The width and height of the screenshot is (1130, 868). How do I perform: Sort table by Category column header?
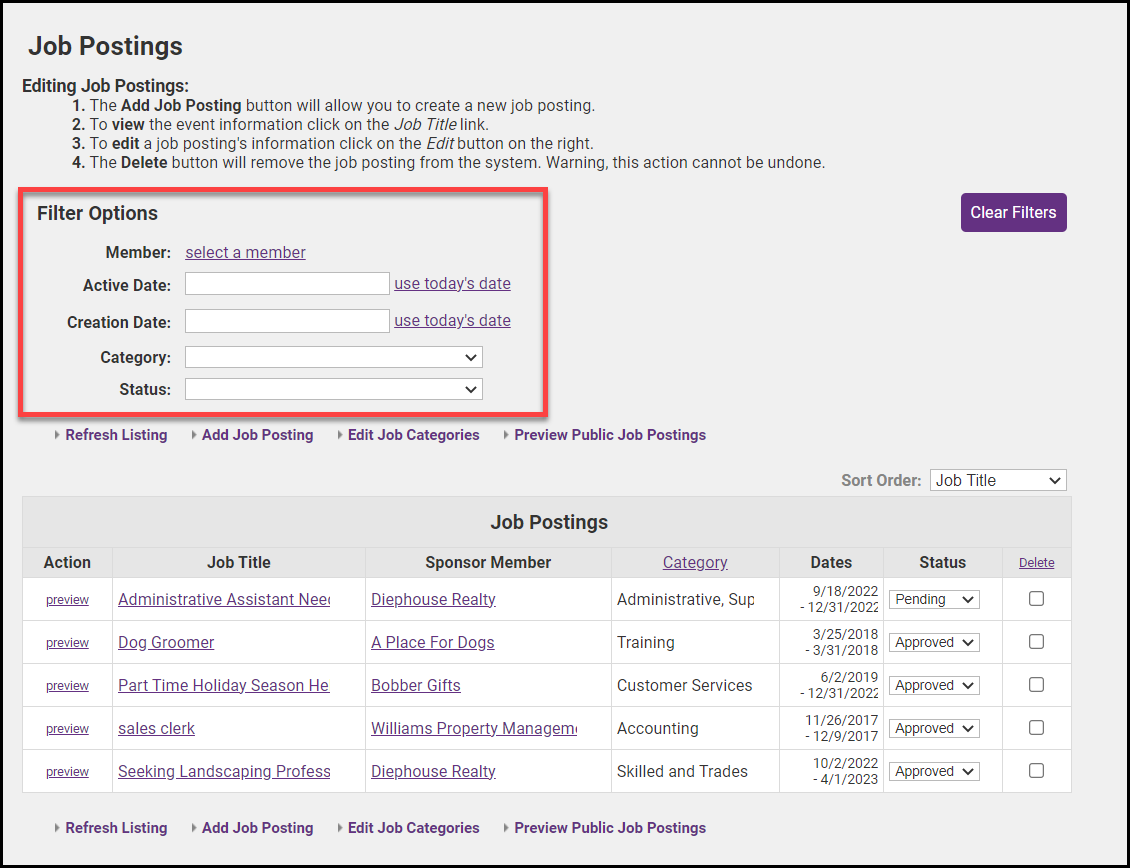[x=695, y=562]
